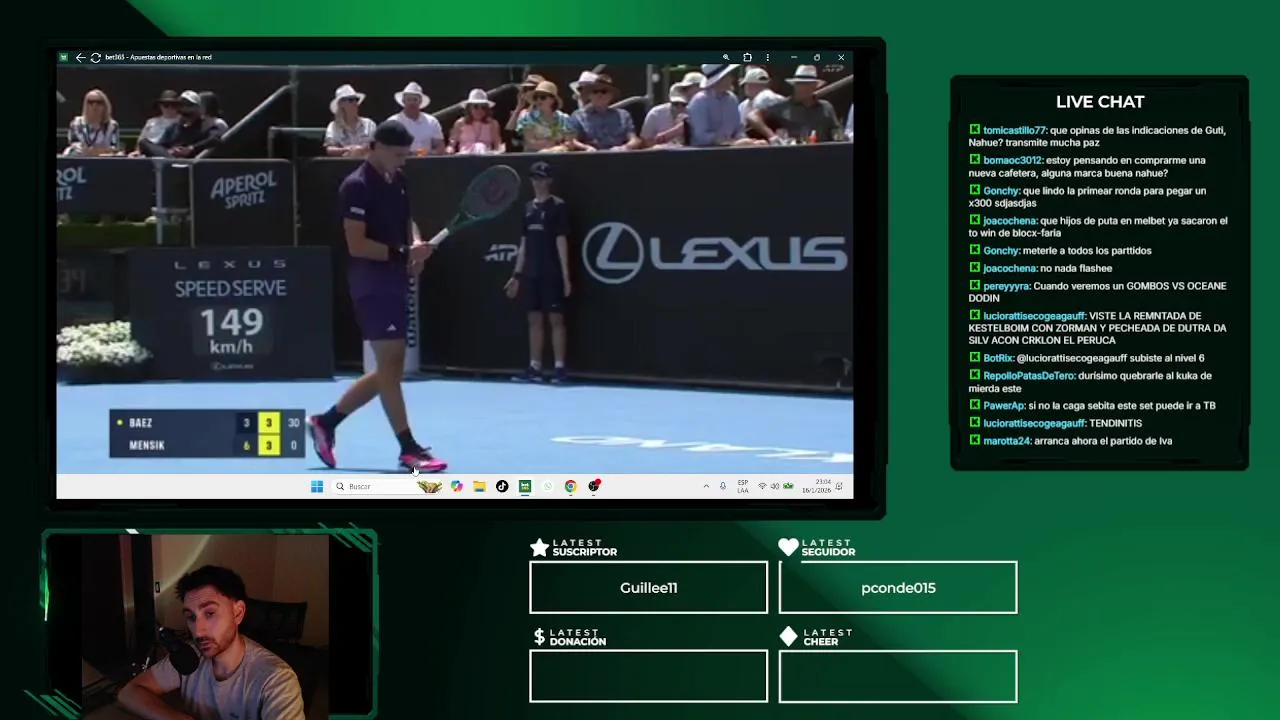Open Google Chrome from the taskbar
The width and height of the screenshot is (1280, 720).
[x=570, y=486]
